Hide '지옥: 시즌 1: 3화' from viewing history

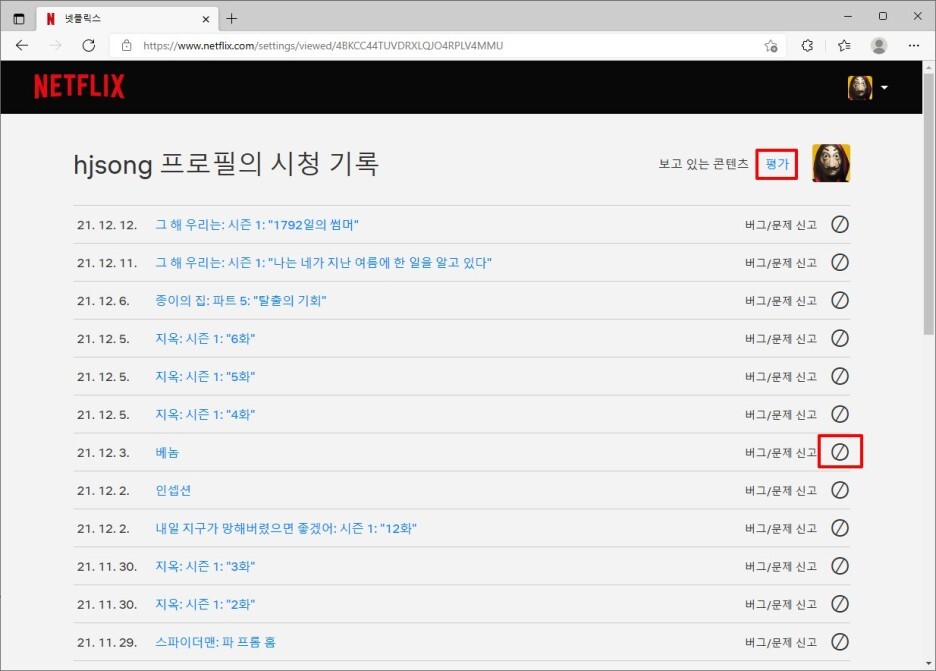tap(840, 566)
